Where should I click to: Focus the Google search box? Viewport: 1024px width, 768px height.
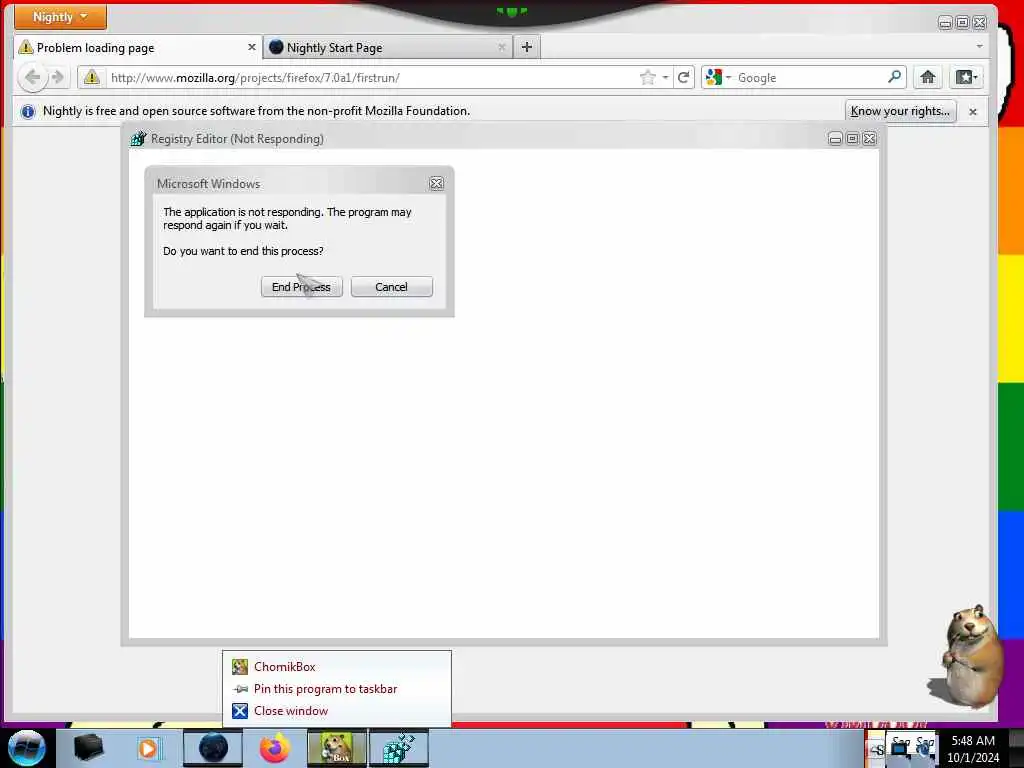(x=810, y=78)
